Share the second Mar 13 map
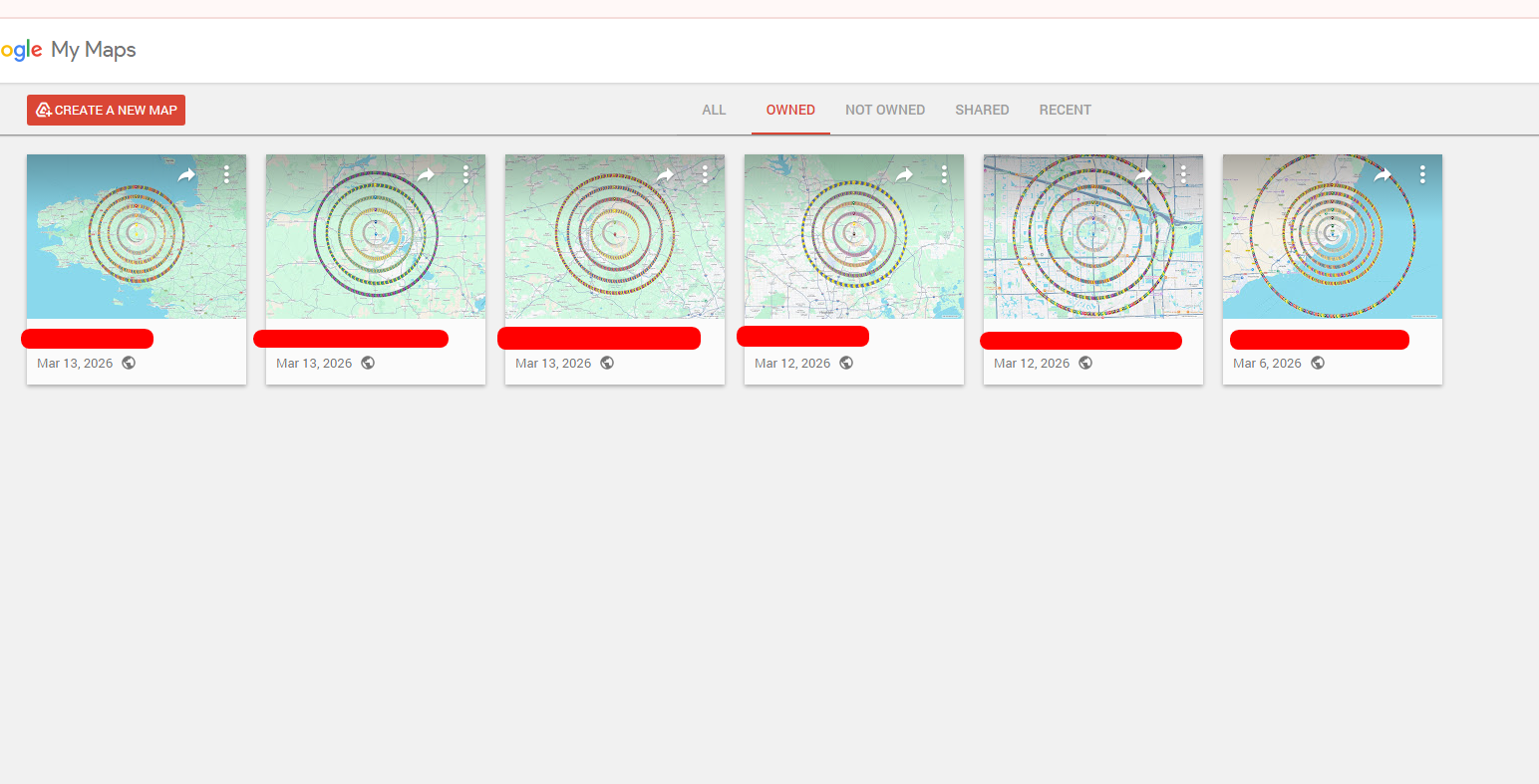Image resolution: width=1539 pixels, height=784 pixels. (426, 174)
